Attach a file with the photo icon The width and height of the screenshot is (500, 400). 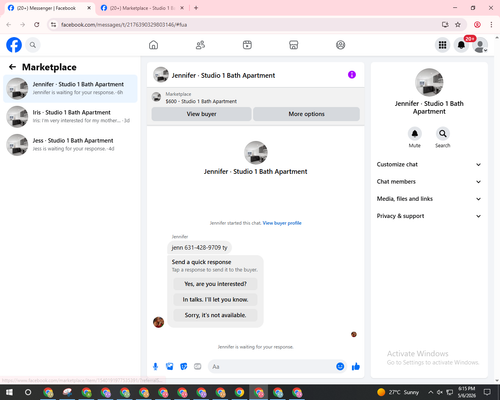coord(170,367)
